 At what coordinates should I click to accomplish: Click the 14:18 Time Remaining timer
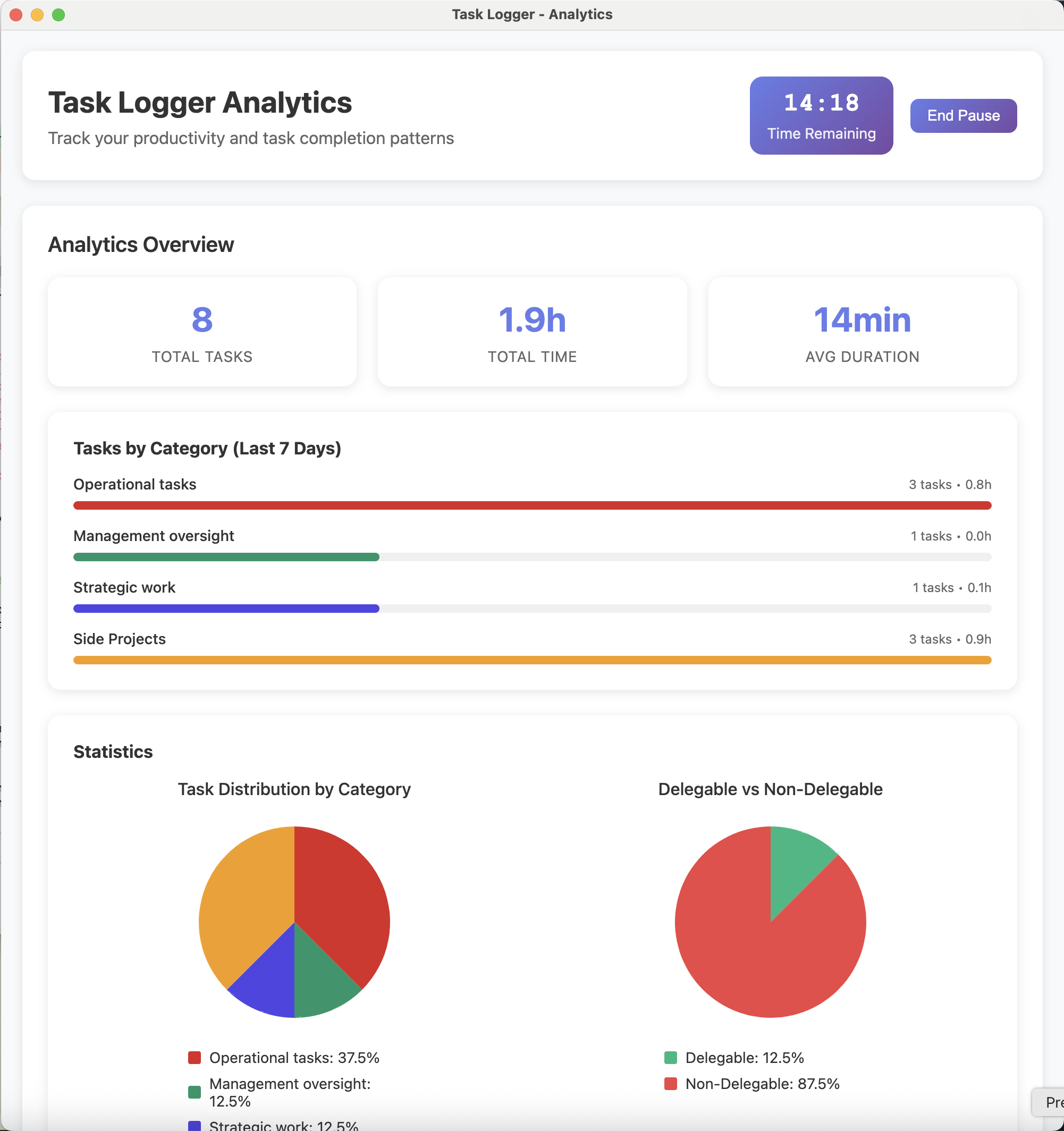point(821,115)
